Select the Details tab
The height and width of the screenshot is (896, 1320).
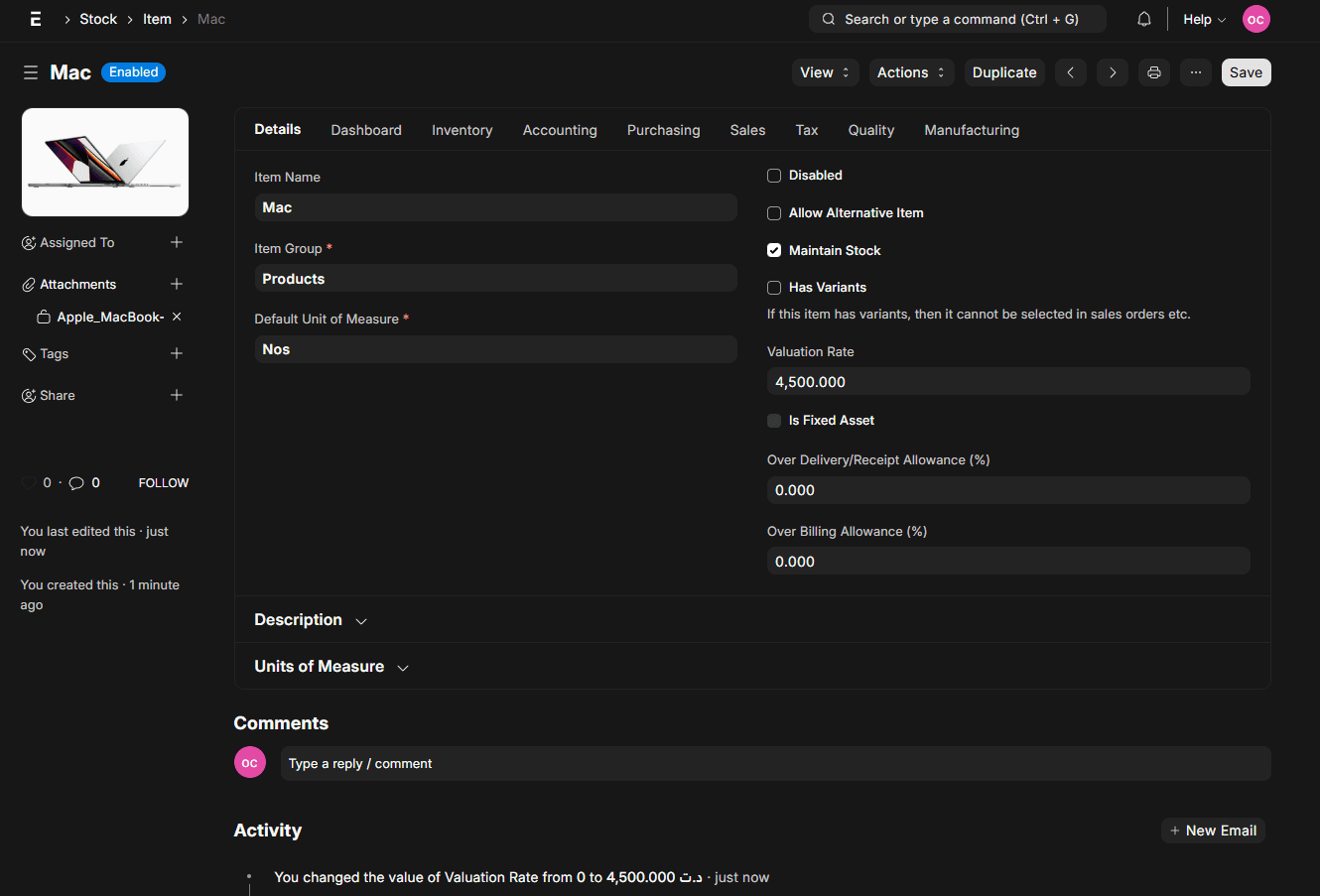pos(278,129)
